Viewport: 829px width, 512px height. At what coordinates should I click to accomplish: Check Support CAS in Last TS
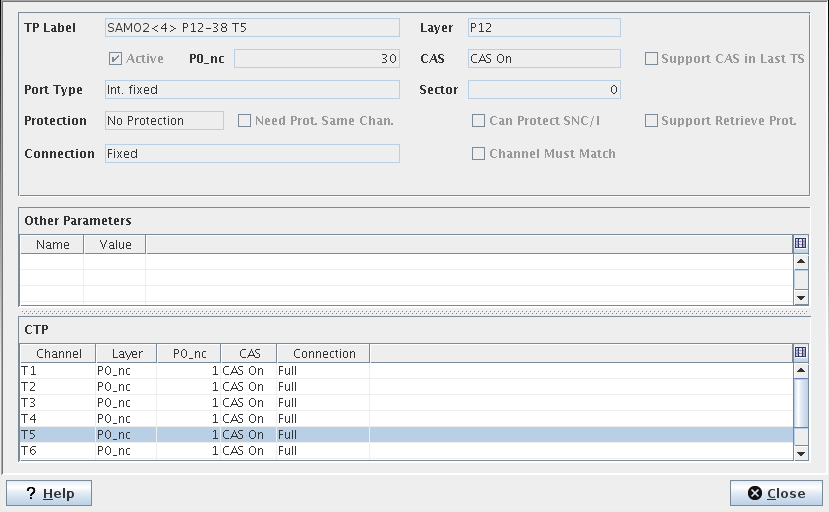click(x=652, y=59)
